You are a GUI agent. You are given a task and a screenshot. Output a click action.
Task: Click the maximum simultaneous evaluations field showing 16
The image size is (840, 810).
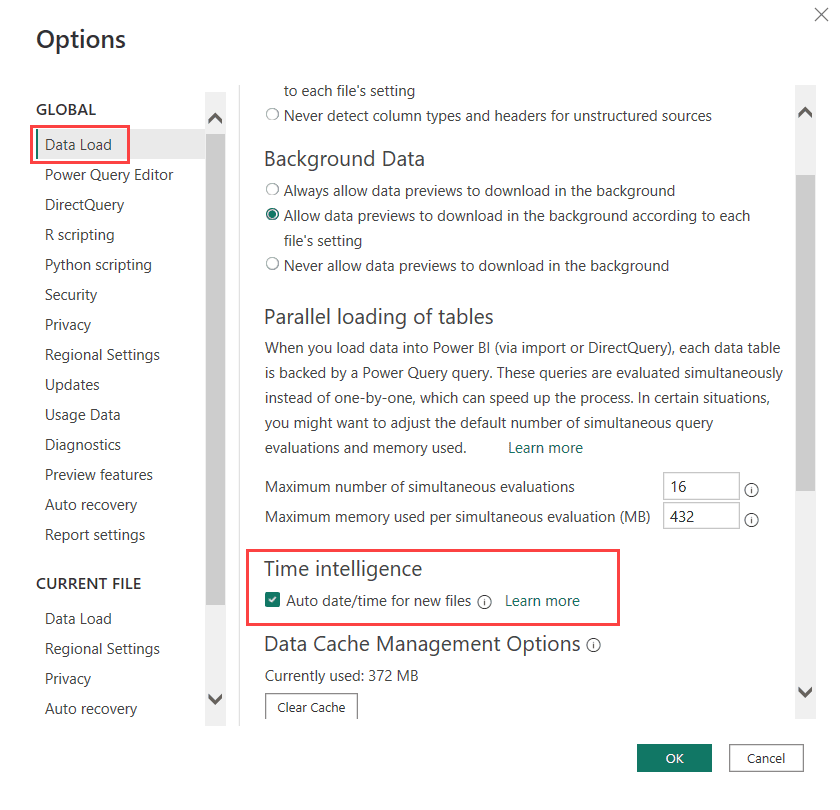701,486
